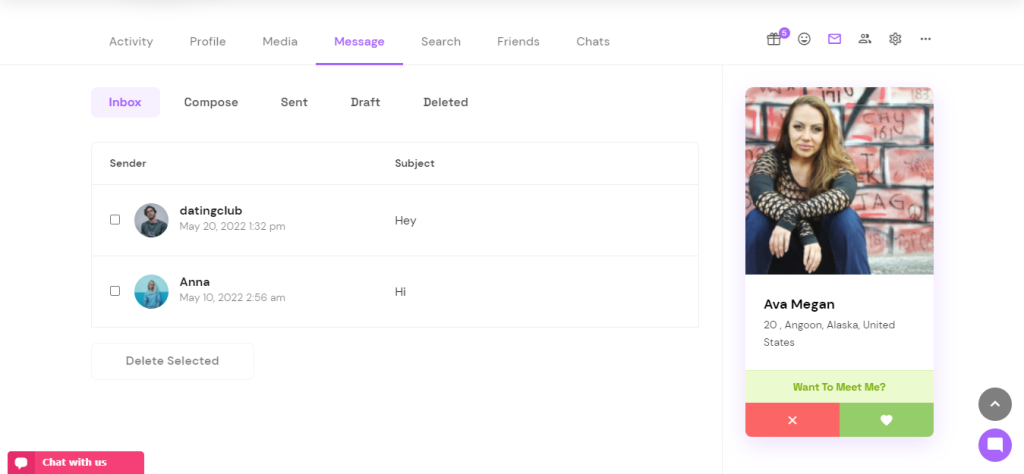Open the Profile tab

point(208,41)
